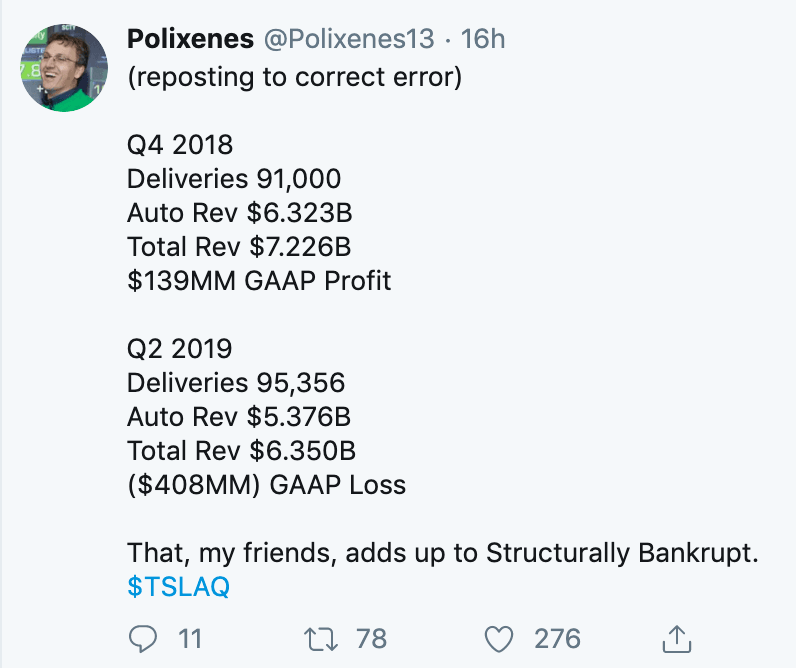Click the reply speech bubble icon
796x668 pixels.
pos(143,638)
